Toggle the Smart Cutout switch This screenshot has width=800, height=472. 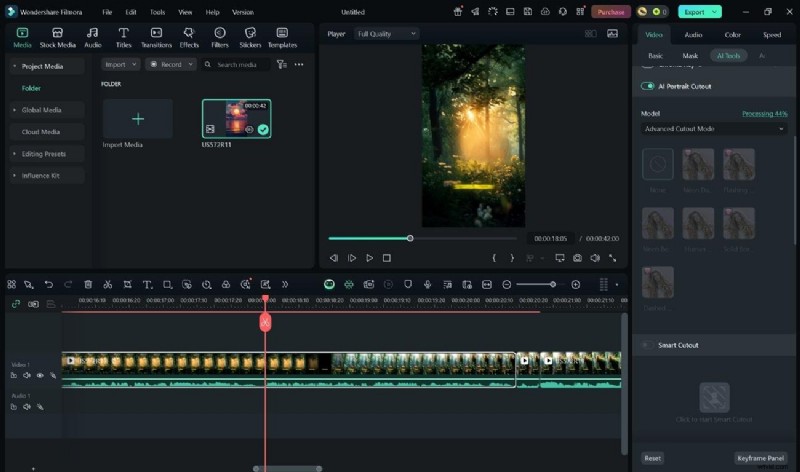[x=647, y=345]
